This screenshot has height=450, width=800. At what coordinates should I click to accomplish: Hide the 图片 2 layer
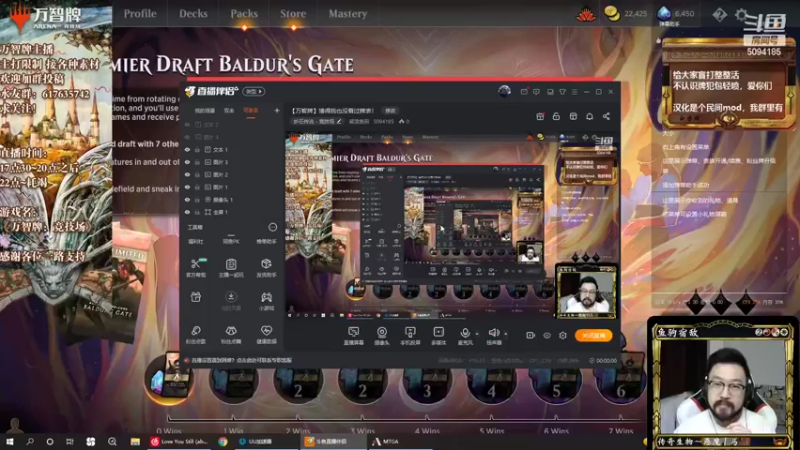tap(187, 174)
